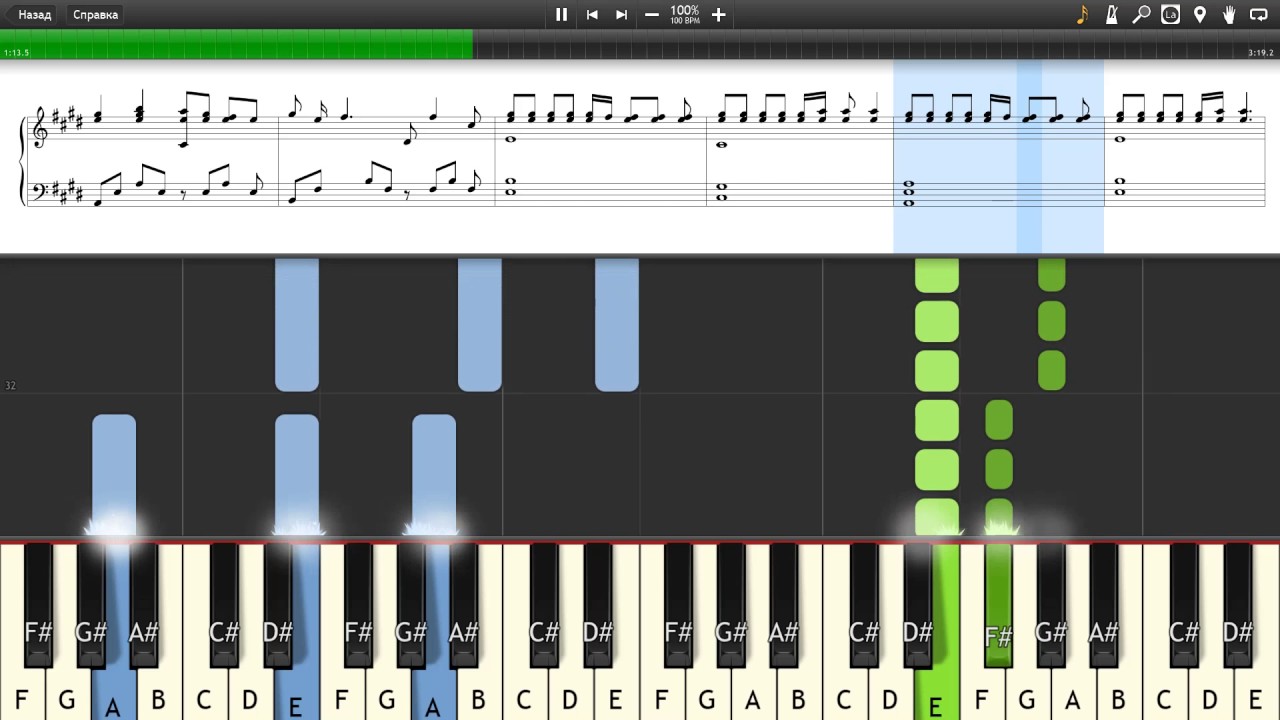Image resolution: width=1280 pixels, height=720 pixels.
Task: Open the zoom magnifier tool
Action: [x=1141, y=15]
